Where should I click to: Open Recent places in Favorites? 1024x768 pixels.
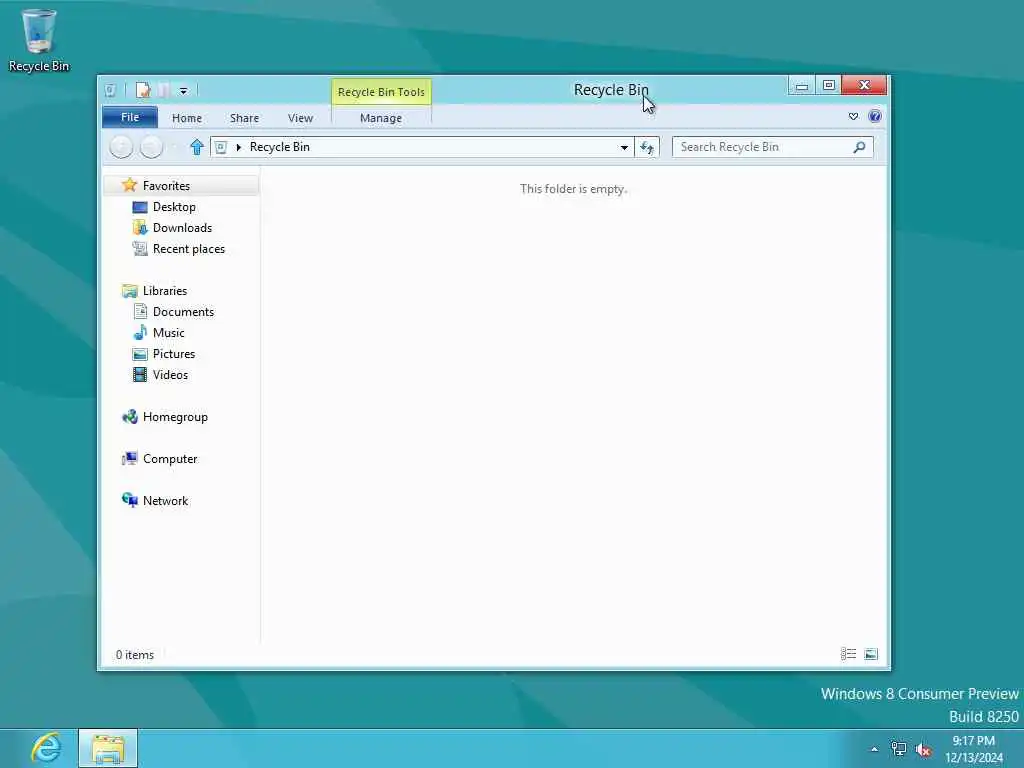click(x=188, y=249)
